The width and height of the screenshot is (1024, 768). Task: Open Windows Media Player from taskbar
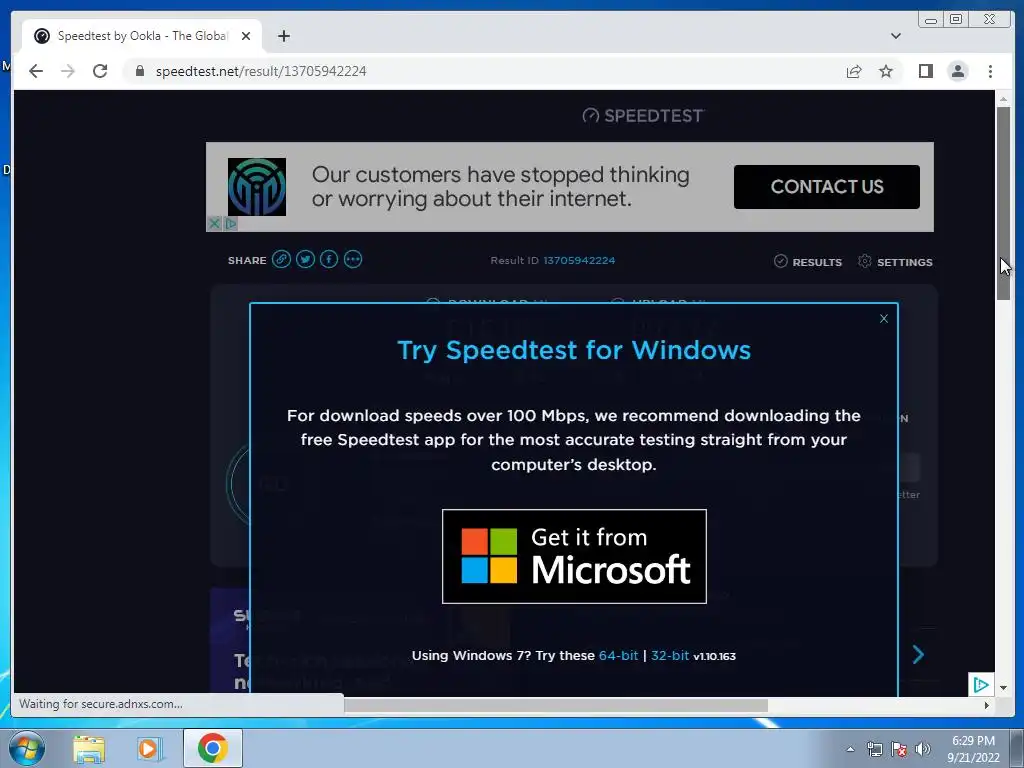pyautogui.click(x=150, y=748)
